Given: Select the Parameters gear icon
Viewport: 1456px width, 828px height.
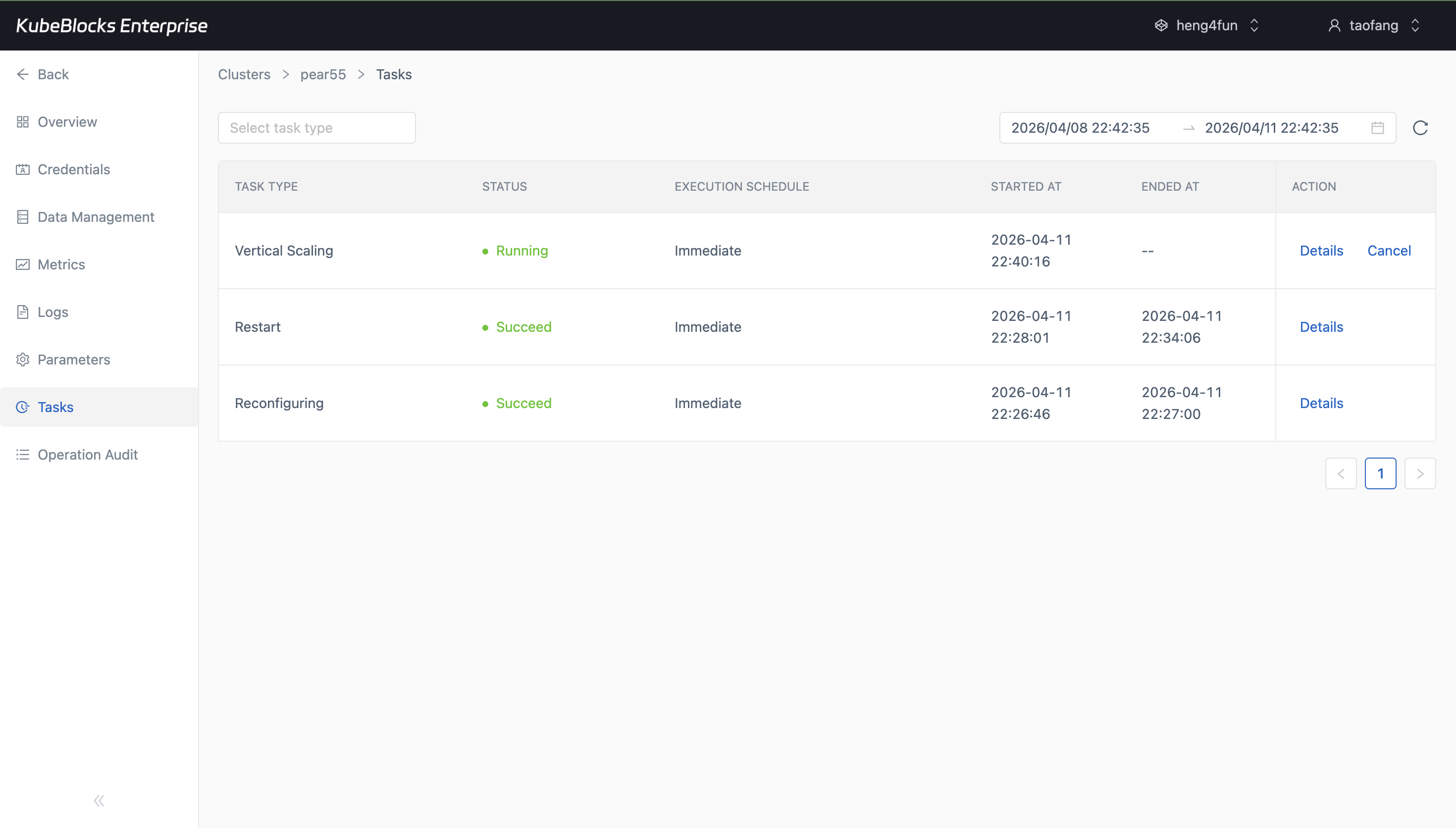Looking at the screenshot, I should 23,360.
